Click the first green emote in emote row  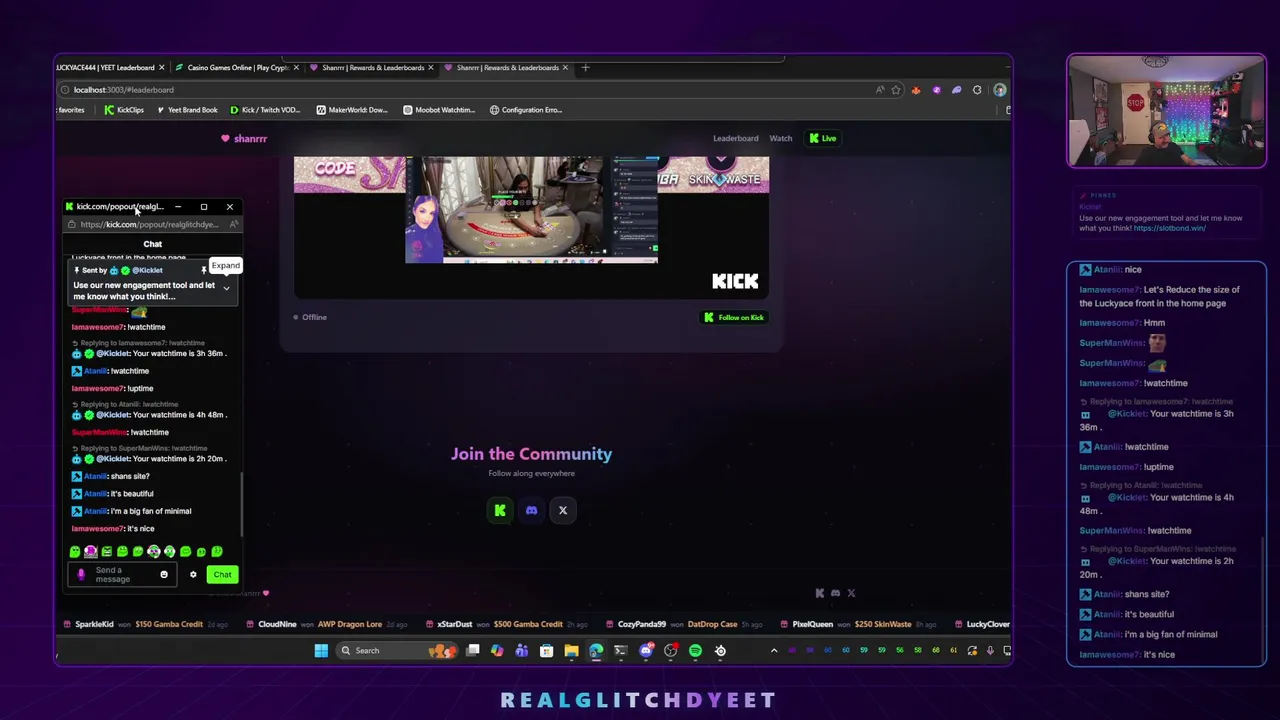pos(75,551)
